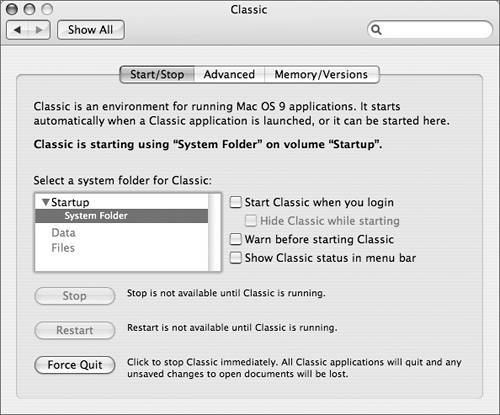
Task: Click the back arrow navigation icon
Action: [17, 30]
